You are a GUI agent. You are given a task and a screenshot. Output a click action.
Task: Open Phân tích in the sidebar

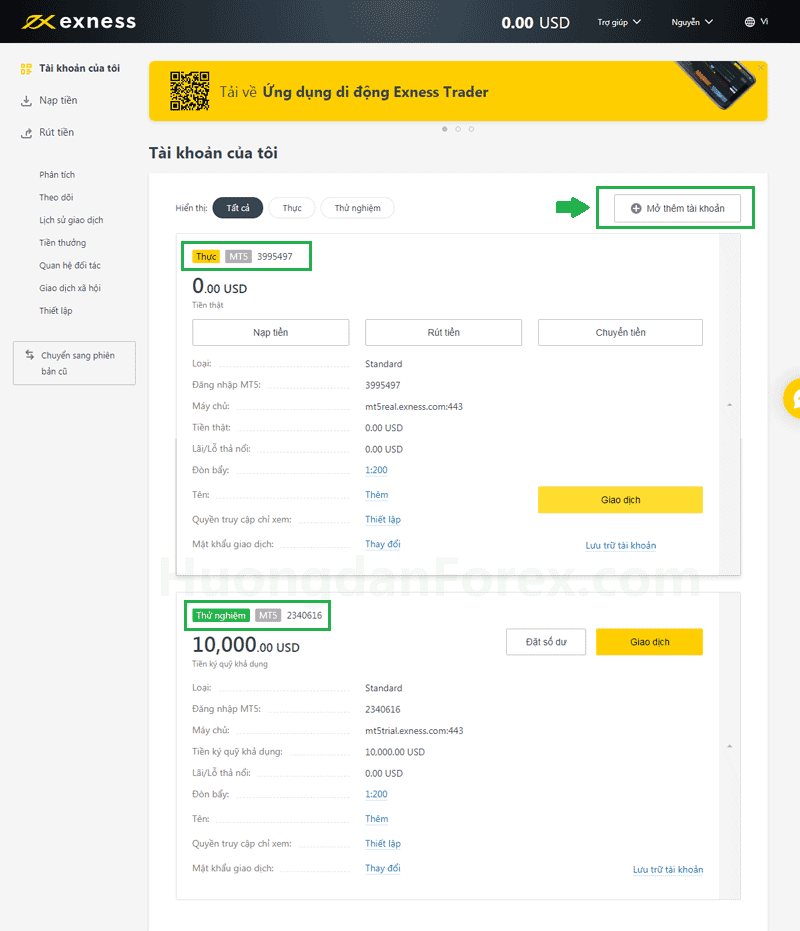57,175
